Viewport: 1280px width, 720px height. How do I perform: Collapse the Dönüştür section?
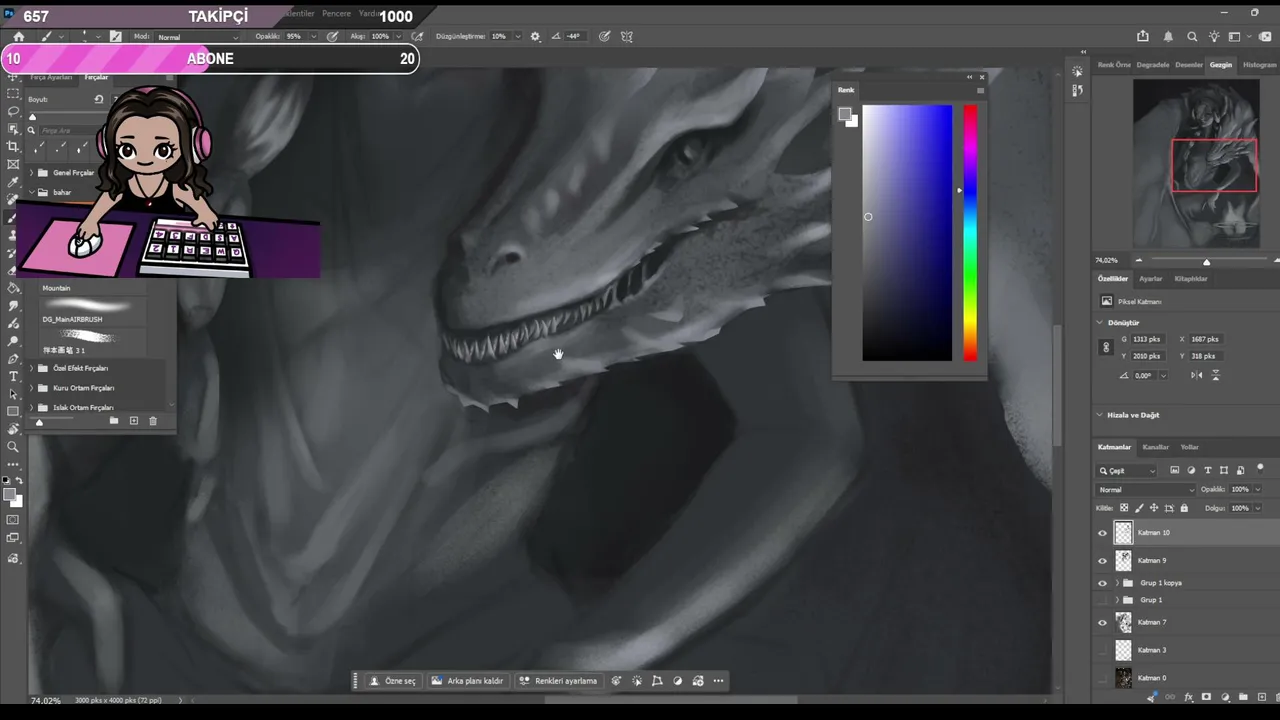pos(1100,323)
